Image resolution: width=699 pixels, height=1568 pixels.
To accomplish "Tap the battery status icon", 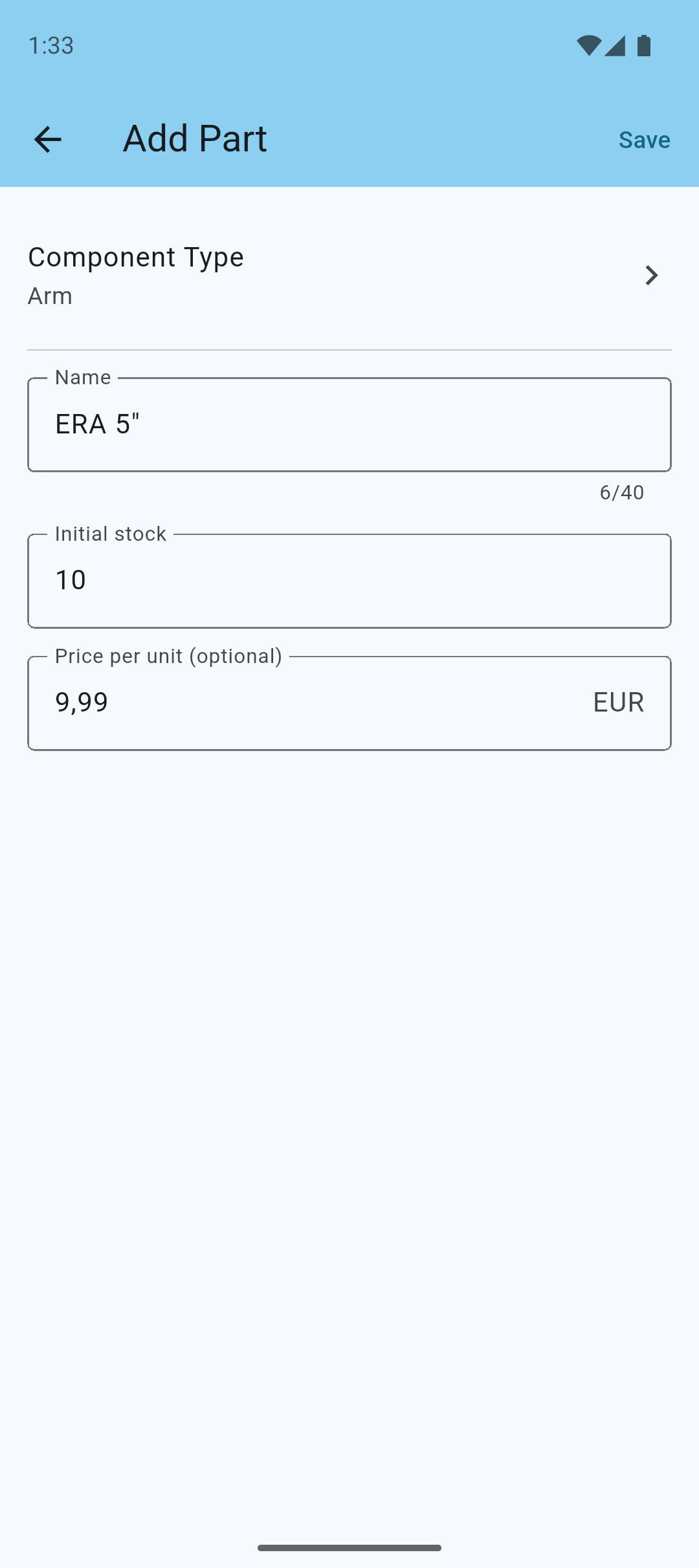I will pyautogui.click(x=644, y=45).
